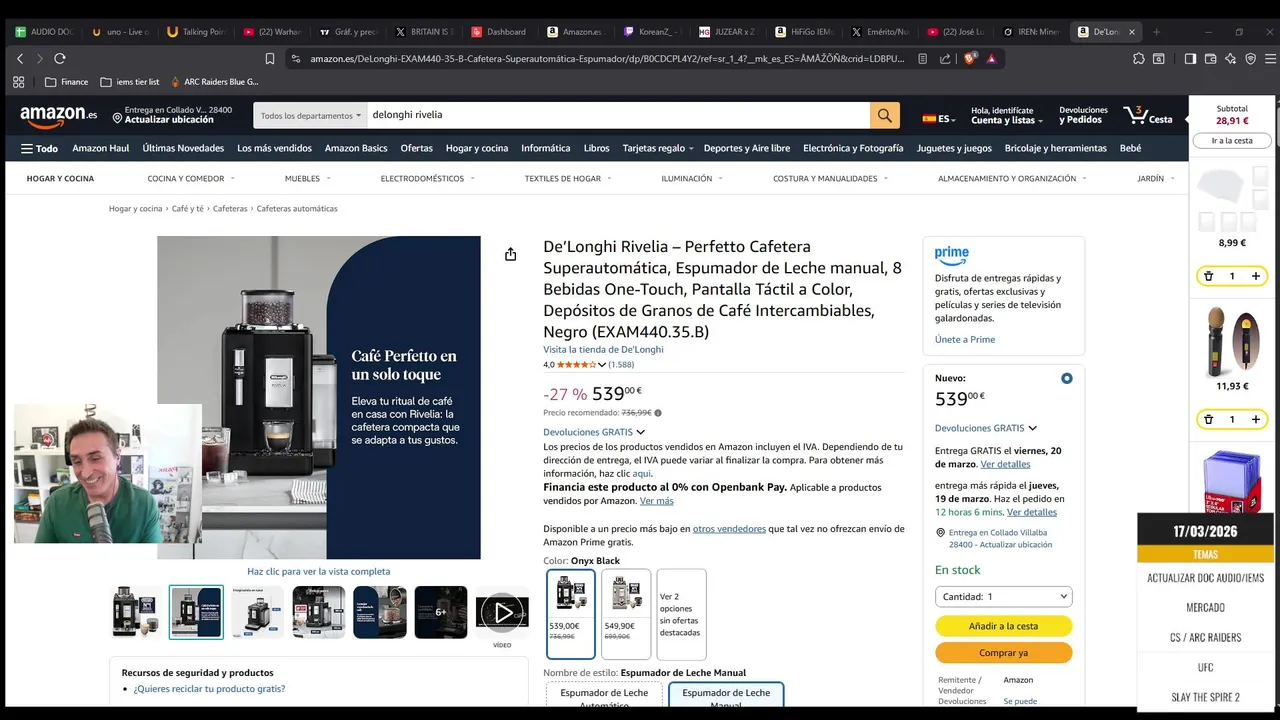Screen dimensions: 1280x720
Task: Go to Los más vendidos
Action: point(274,148)
